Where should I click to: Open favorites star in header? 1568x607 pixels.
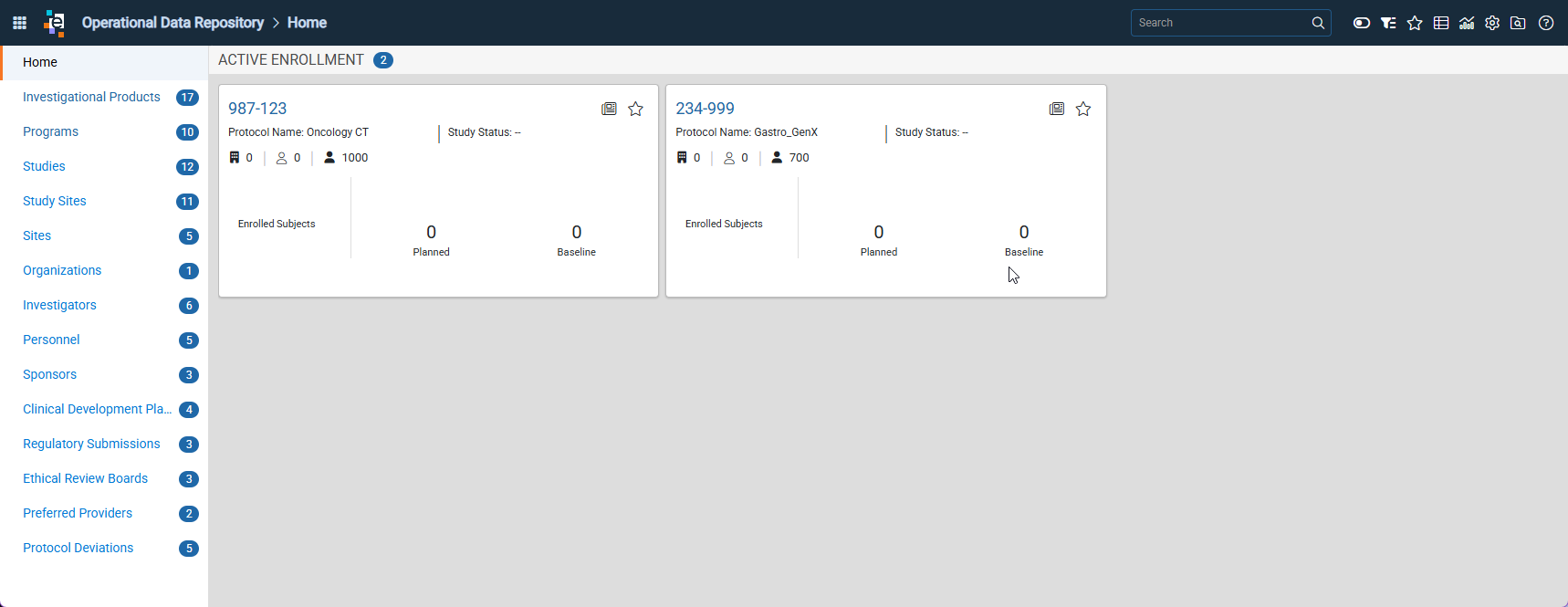pyautogui.click(x=1415, y=23)
